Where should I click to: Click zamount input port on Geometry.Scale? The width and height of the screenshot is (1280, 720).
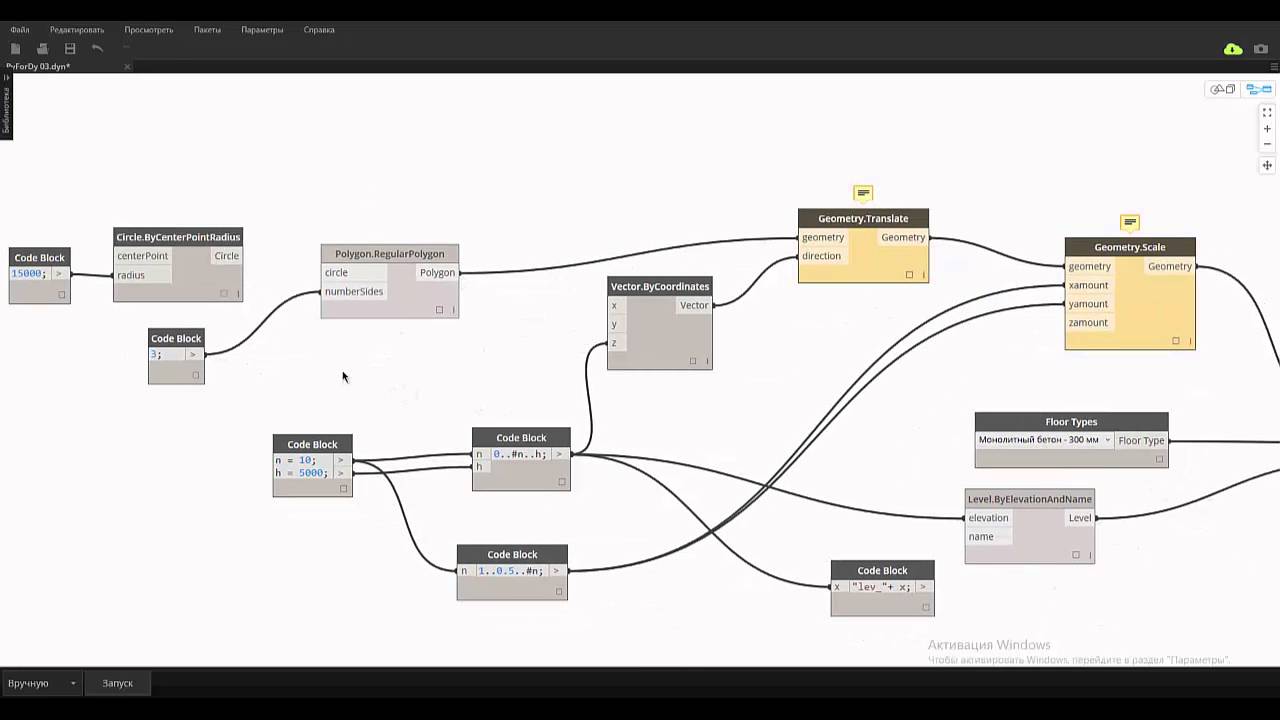[x=1090, y=323]
